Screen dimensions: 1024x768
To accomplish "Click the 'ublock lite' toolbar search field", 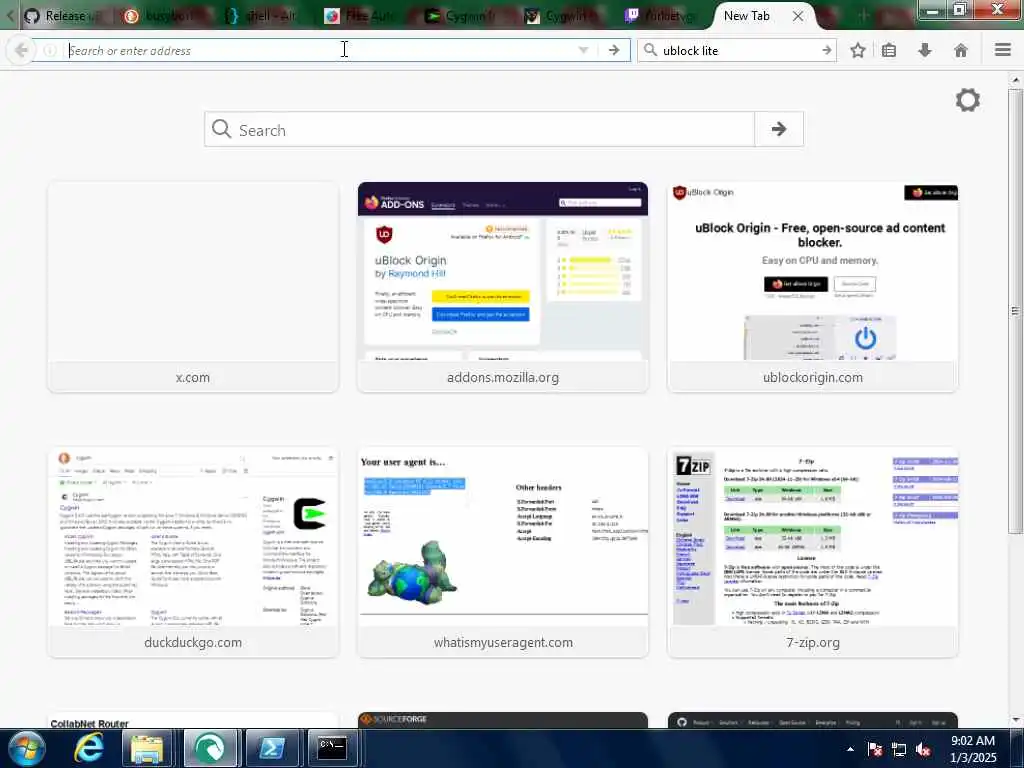I will [x=738, y=50].
